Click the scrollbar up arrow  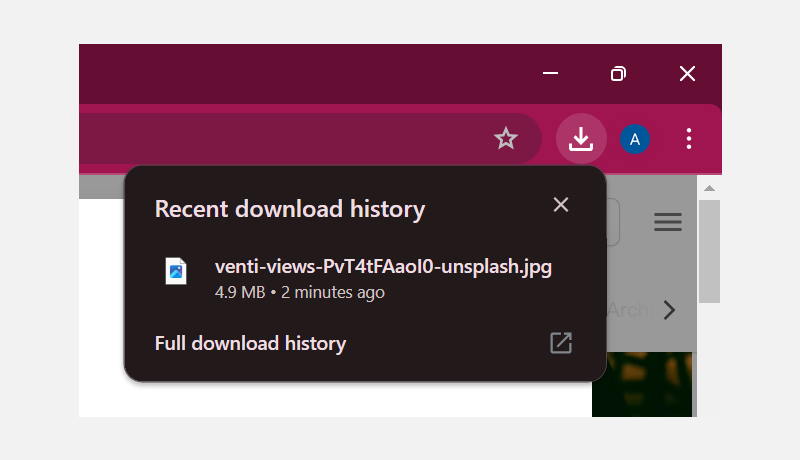709,188
